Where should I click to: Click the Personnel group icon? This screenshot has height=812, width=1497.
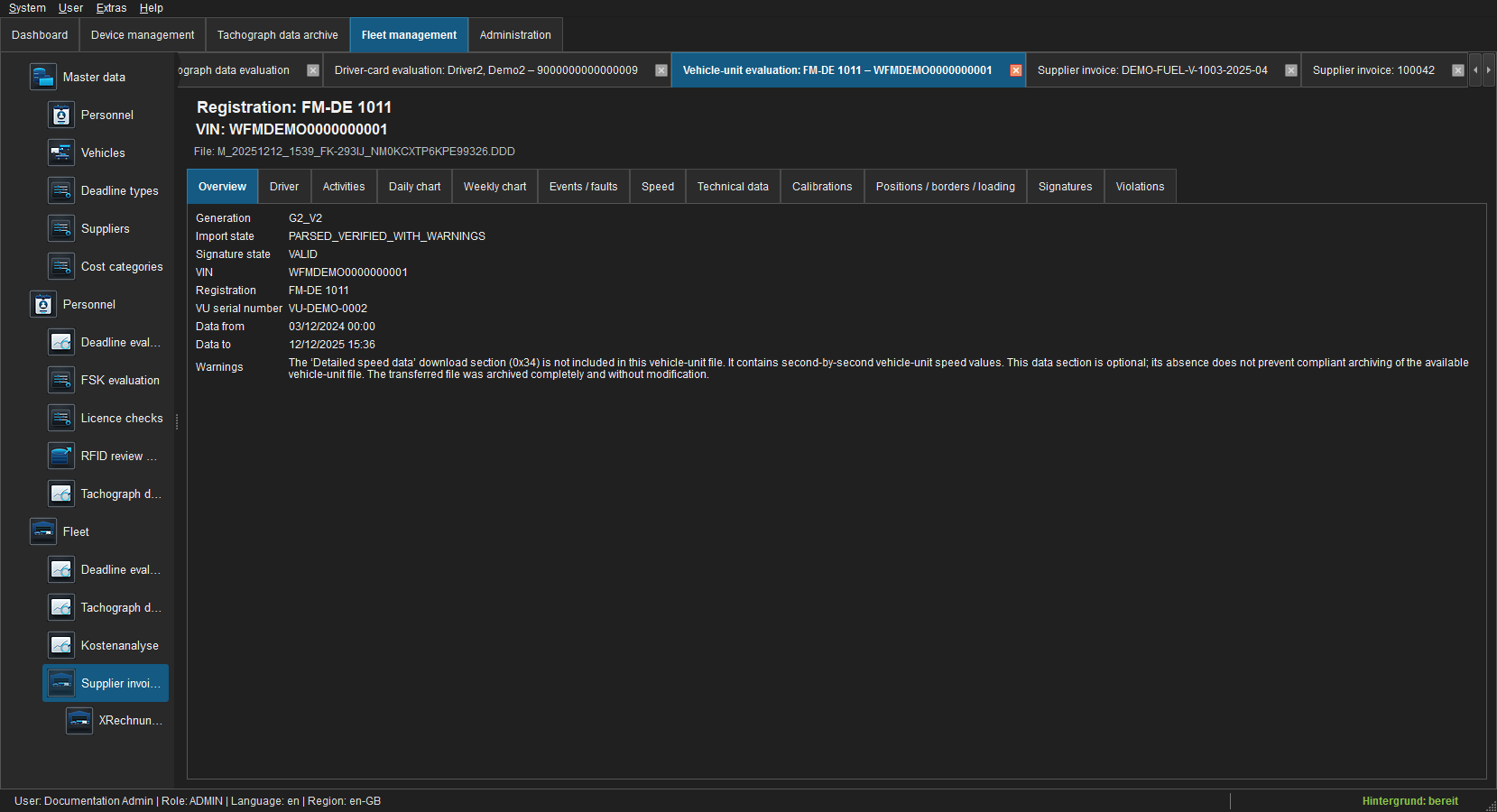pos(43,304)
